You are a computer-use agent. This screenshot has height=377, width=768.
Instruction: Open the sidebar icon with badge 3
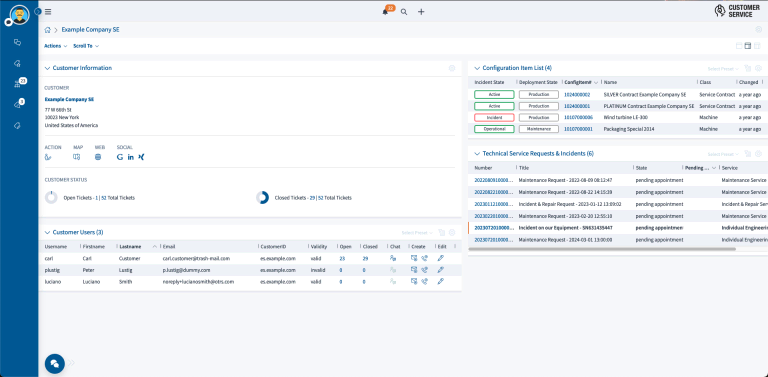(18, 105)
